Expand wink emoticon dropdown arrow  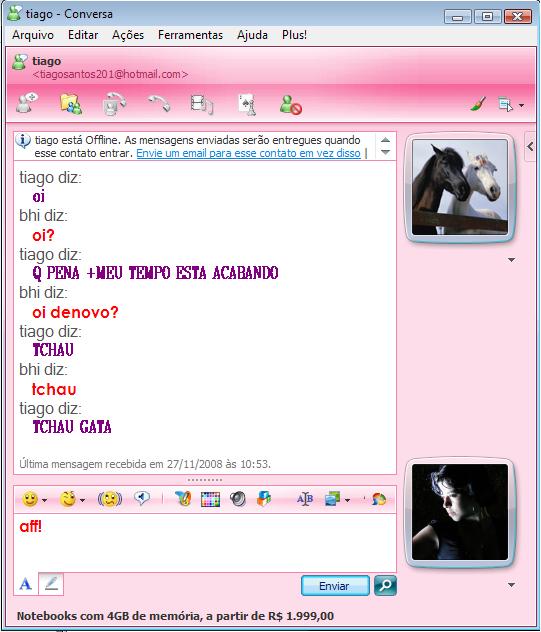click(x=83, y=500)
